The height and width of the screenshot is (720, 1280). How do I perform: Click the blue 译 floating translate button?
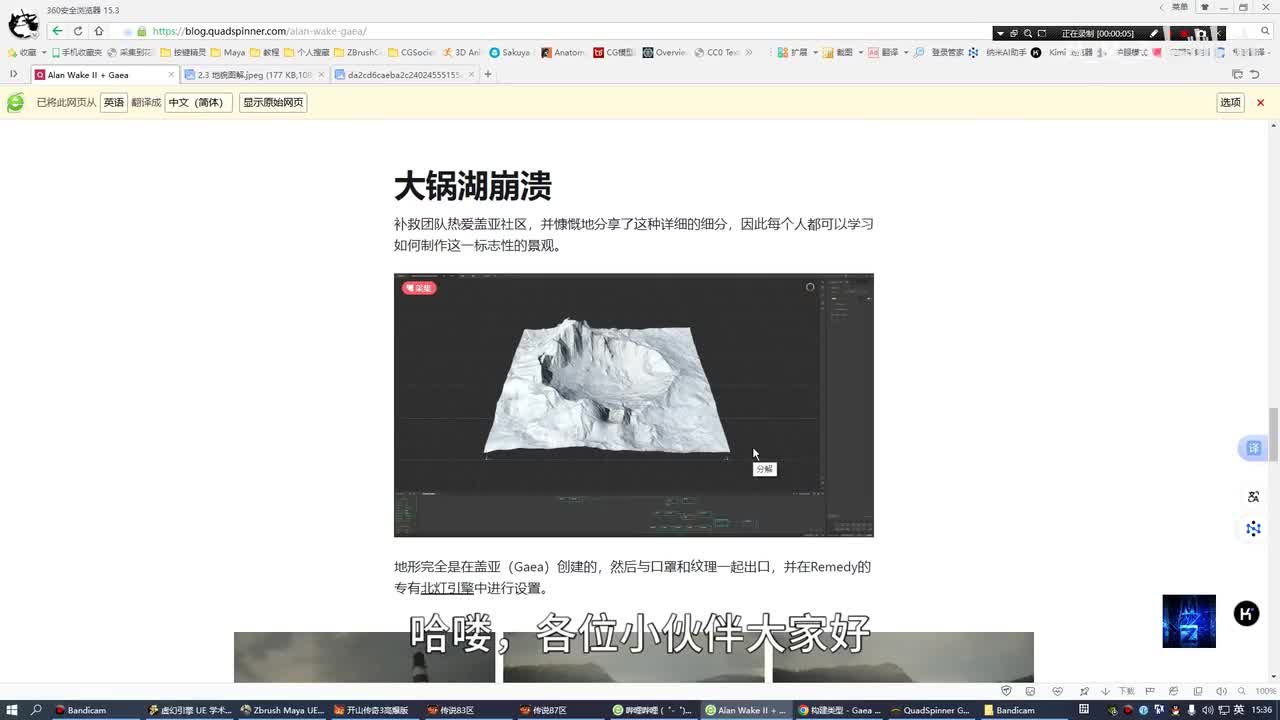click(x=1253, y=448)
